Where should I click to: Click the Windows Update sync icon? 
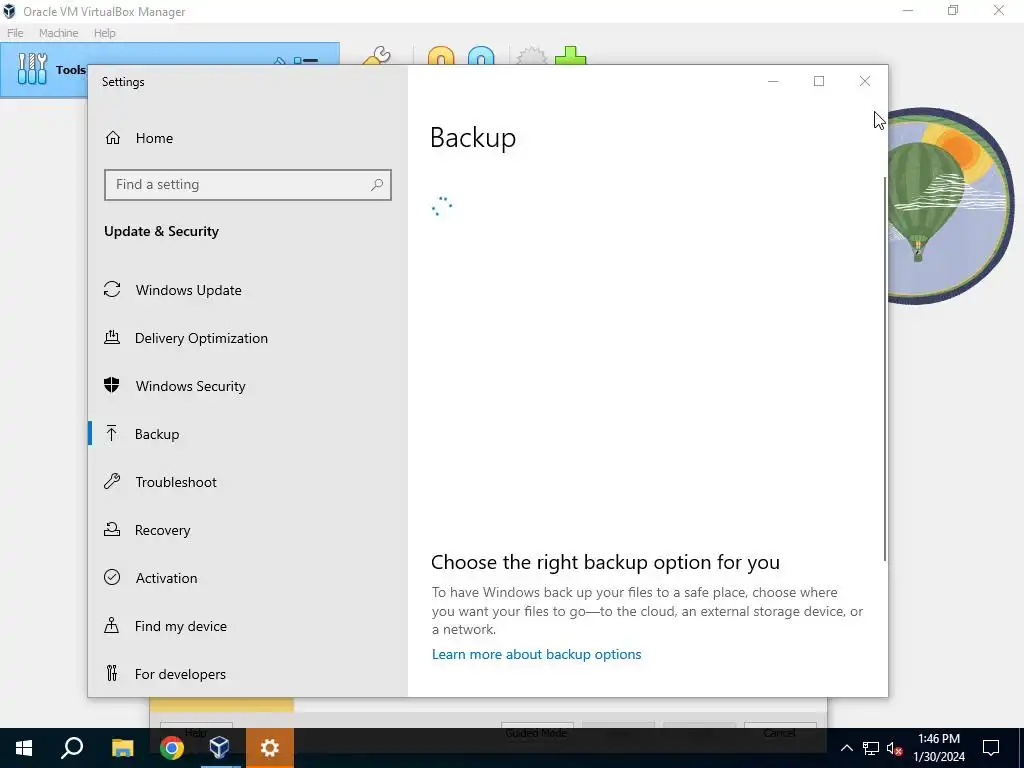pyautogui.click(x=112, y=289)
